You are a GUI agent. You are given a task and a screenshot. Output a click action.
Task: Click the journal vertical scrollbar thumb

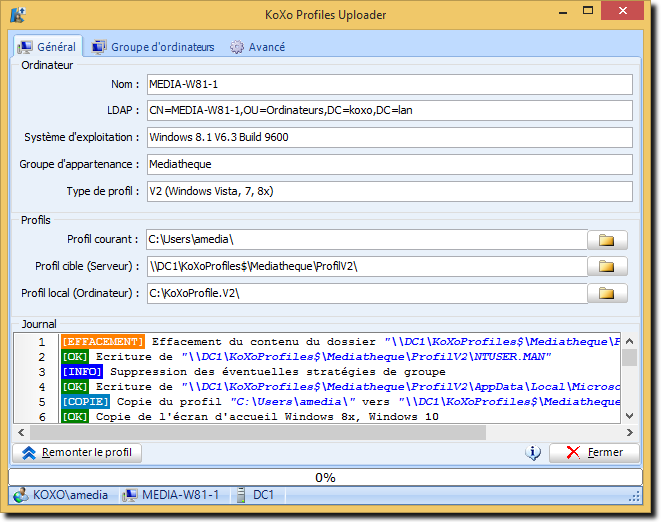pos(629,358)
